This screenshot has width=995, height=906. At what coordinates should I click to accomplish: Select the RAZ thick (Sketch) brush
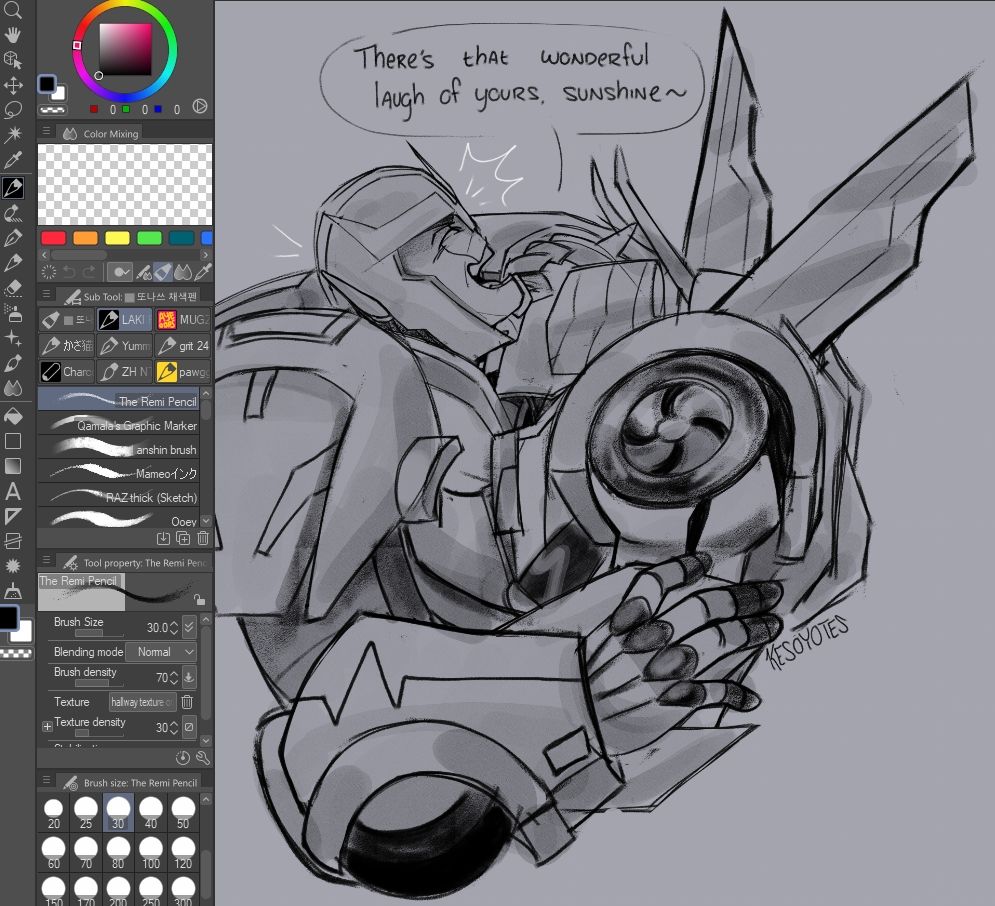click(119, 497)
